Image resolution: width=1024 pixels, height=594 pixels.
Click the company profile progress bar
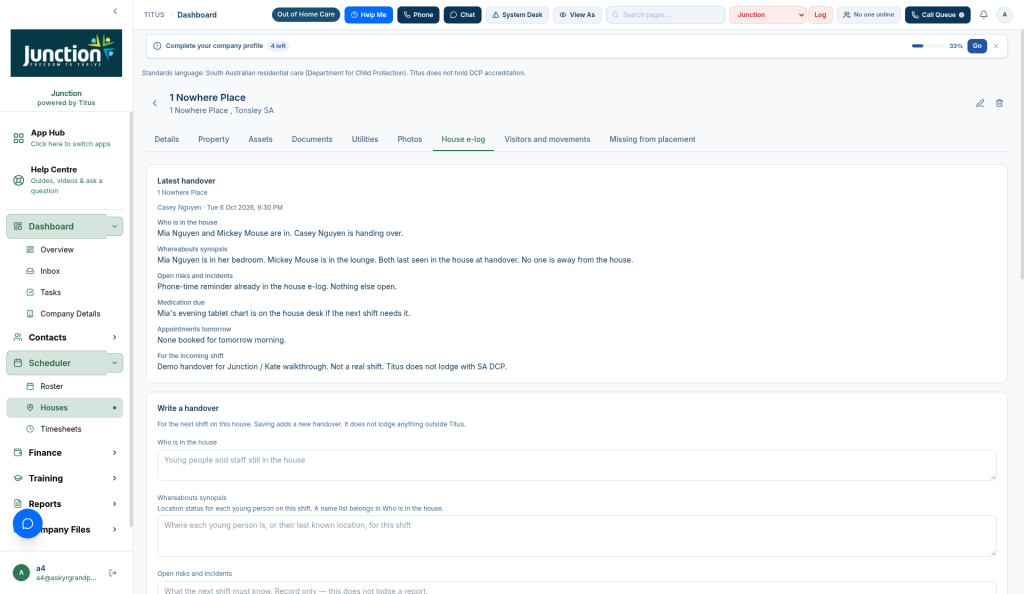928,46
